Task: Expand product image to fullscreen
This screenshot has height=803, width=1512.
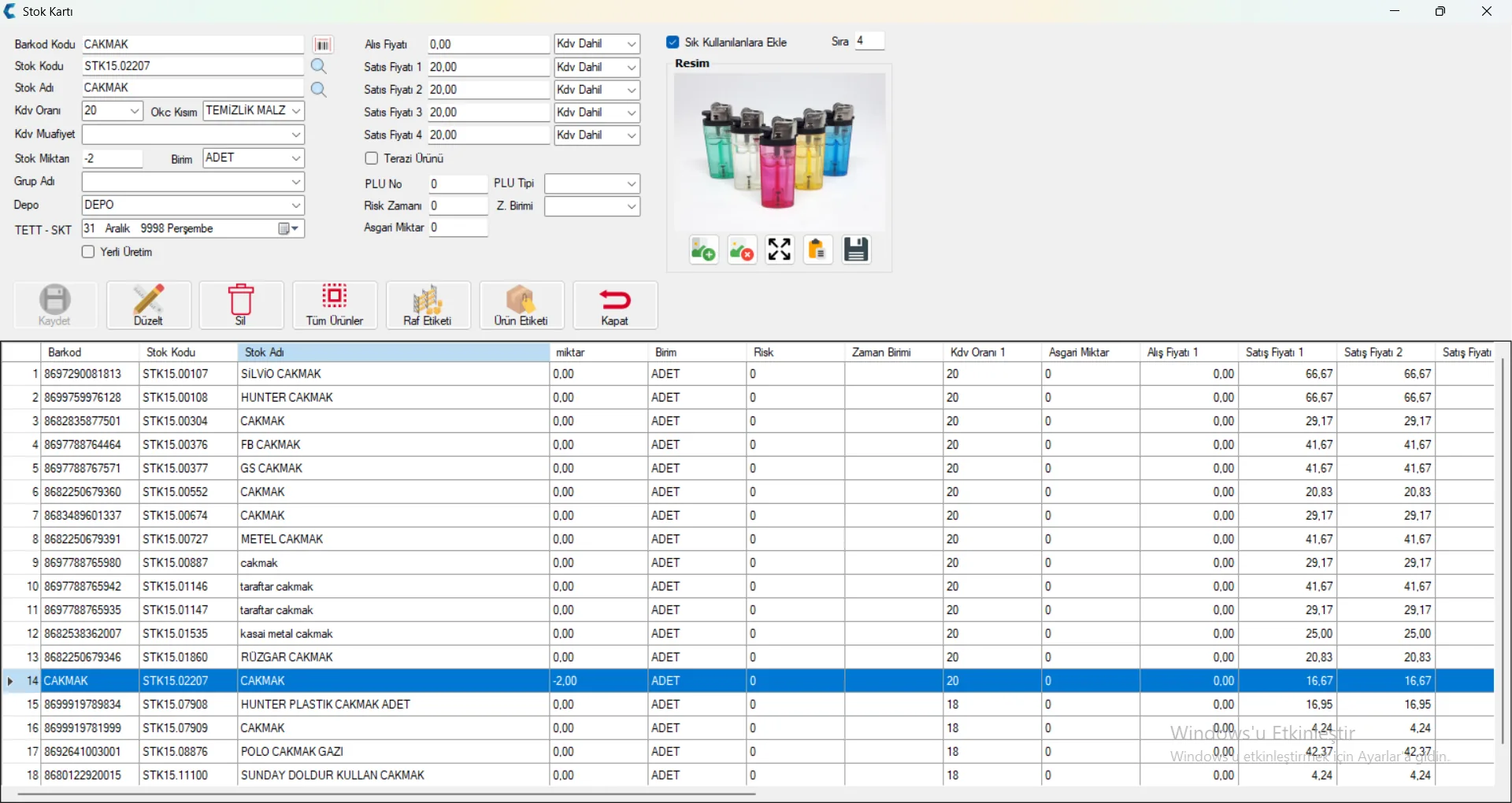Action: click(x=780, y=250)
